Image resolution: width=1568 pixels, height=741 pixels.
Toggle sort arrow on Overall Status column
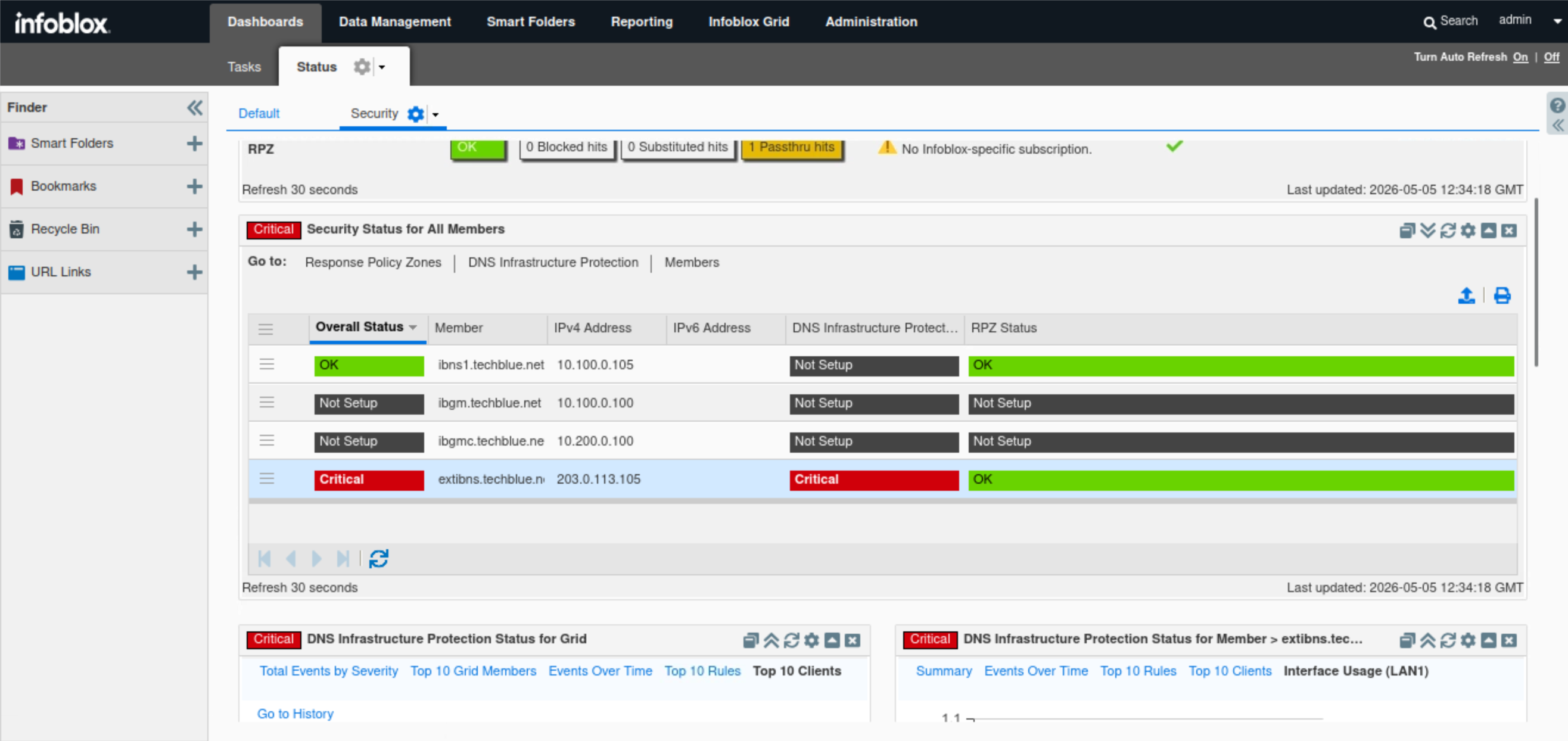point(413,327)
